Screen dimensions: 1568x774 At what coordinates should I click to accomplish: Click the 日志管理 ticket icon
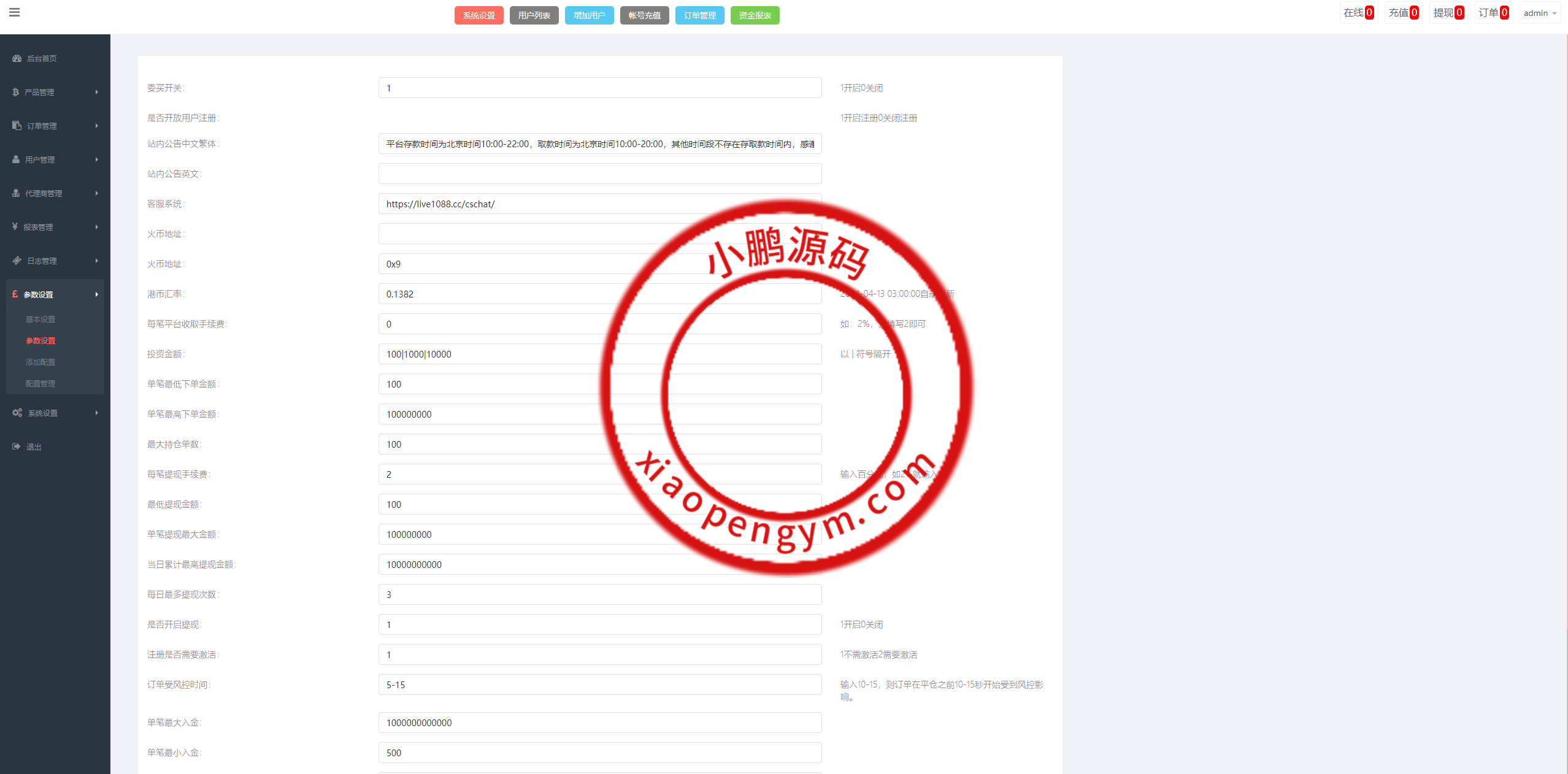coord(17,261)
